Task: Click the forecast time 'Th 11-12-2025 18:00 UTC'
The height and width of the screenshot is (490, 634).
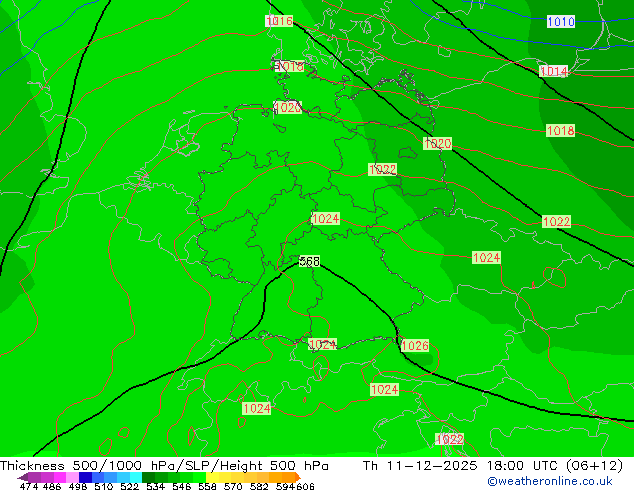Action: (x=460, y=465)
